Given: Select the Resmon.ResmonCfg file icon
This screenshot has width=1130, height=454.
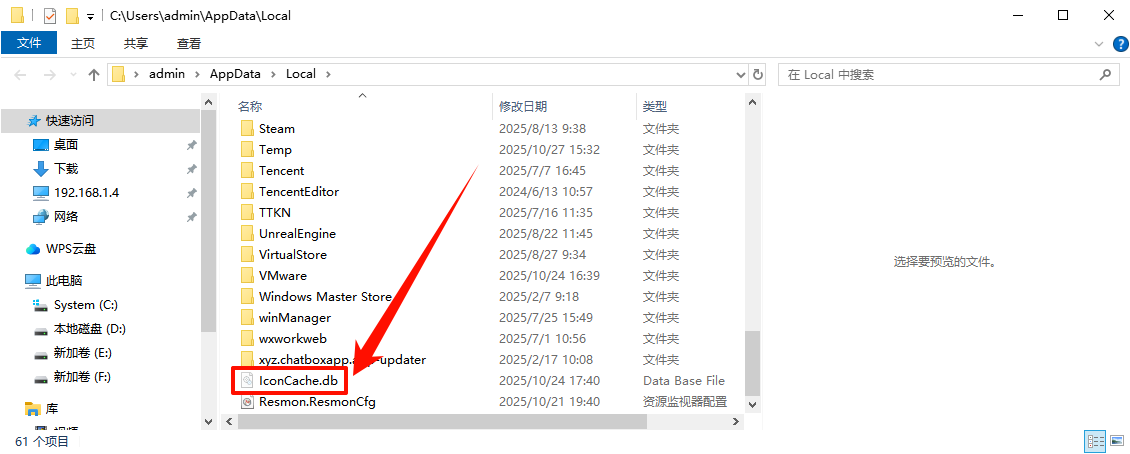Looking at the screenshot, I should pyautogui.click(x=247, y=401).
